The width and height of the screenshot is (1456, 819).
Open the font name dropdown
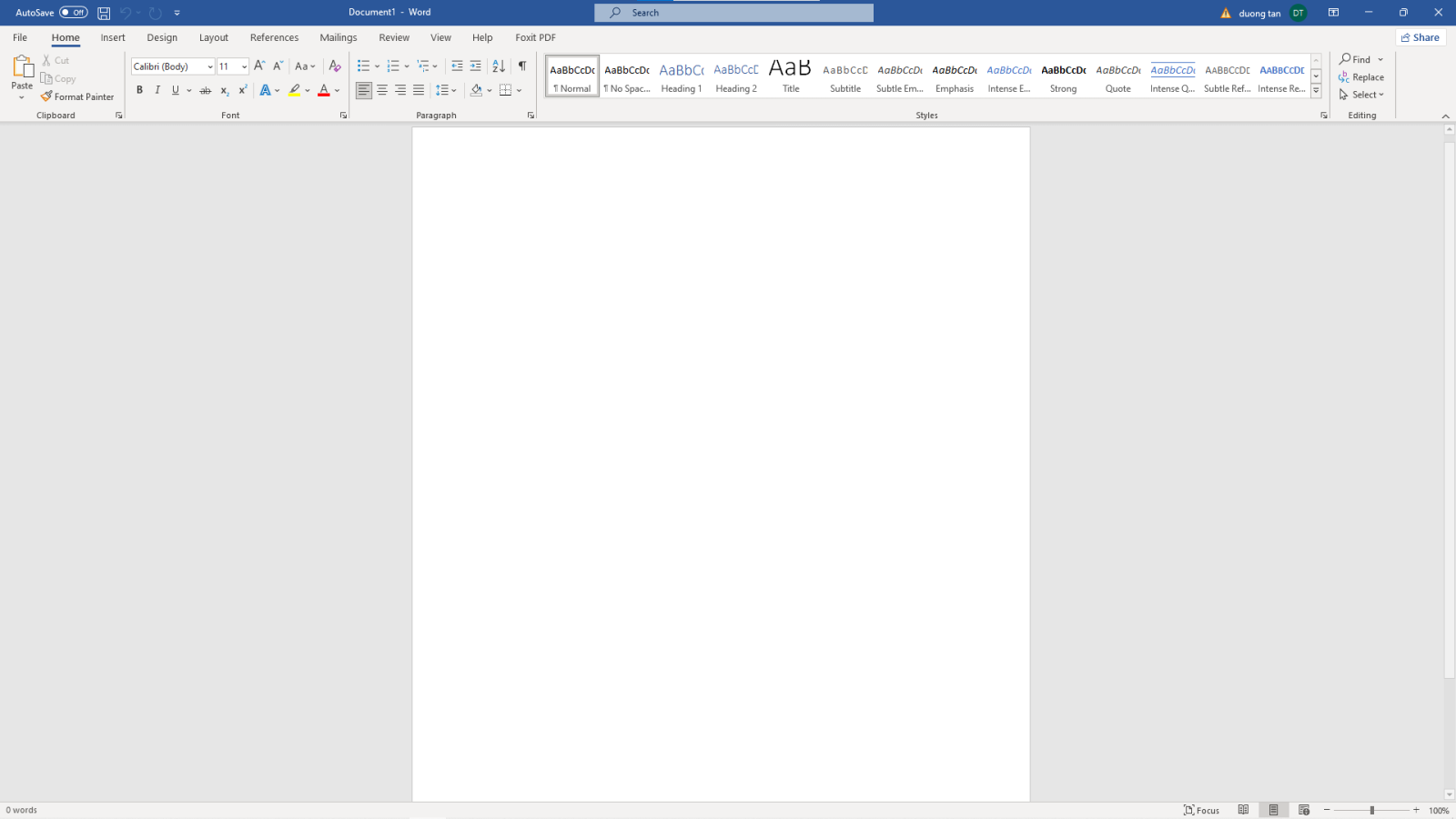(x=210, y=66)
